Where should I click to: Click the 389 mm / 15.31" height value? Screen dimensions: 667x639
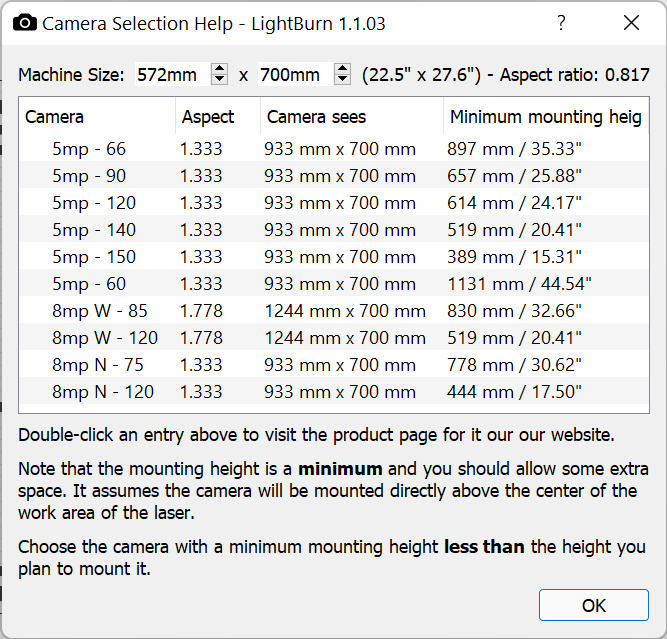[x=514, y=257]
